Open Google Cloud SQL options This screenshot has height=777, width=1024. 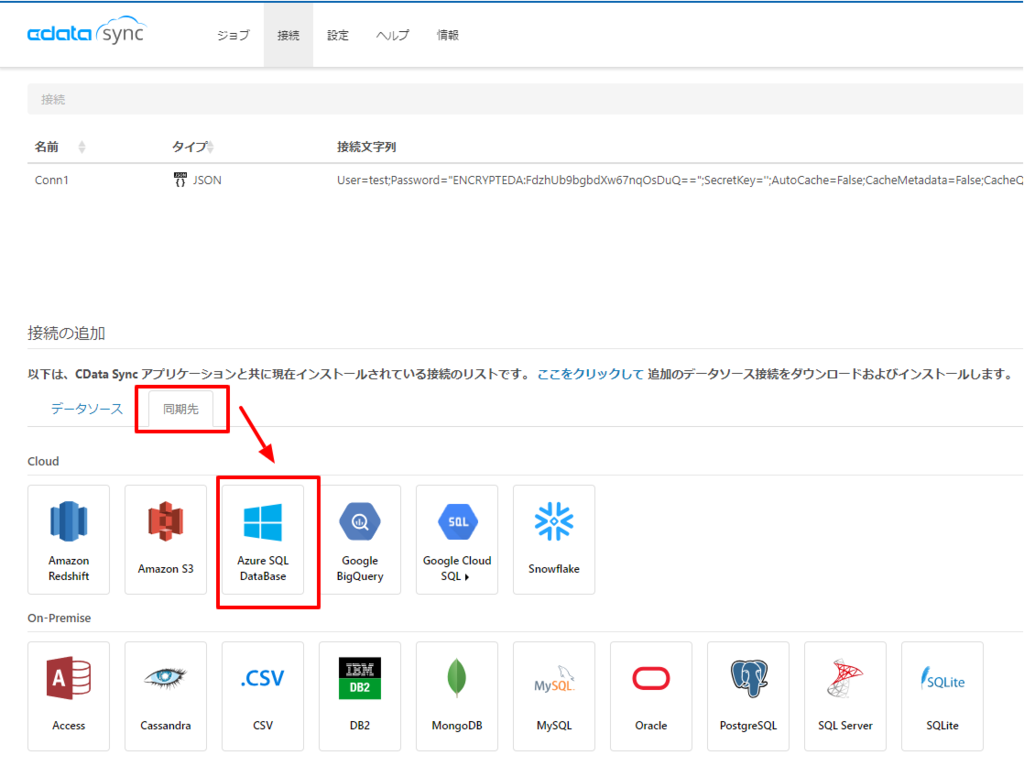(457, 539)
